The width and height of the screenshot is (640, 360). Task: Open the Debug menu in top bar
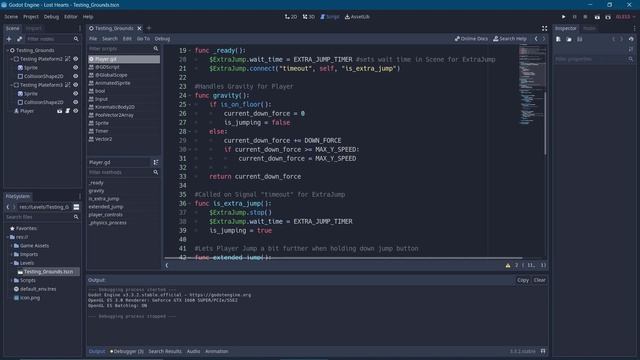[x=51, y=17]
